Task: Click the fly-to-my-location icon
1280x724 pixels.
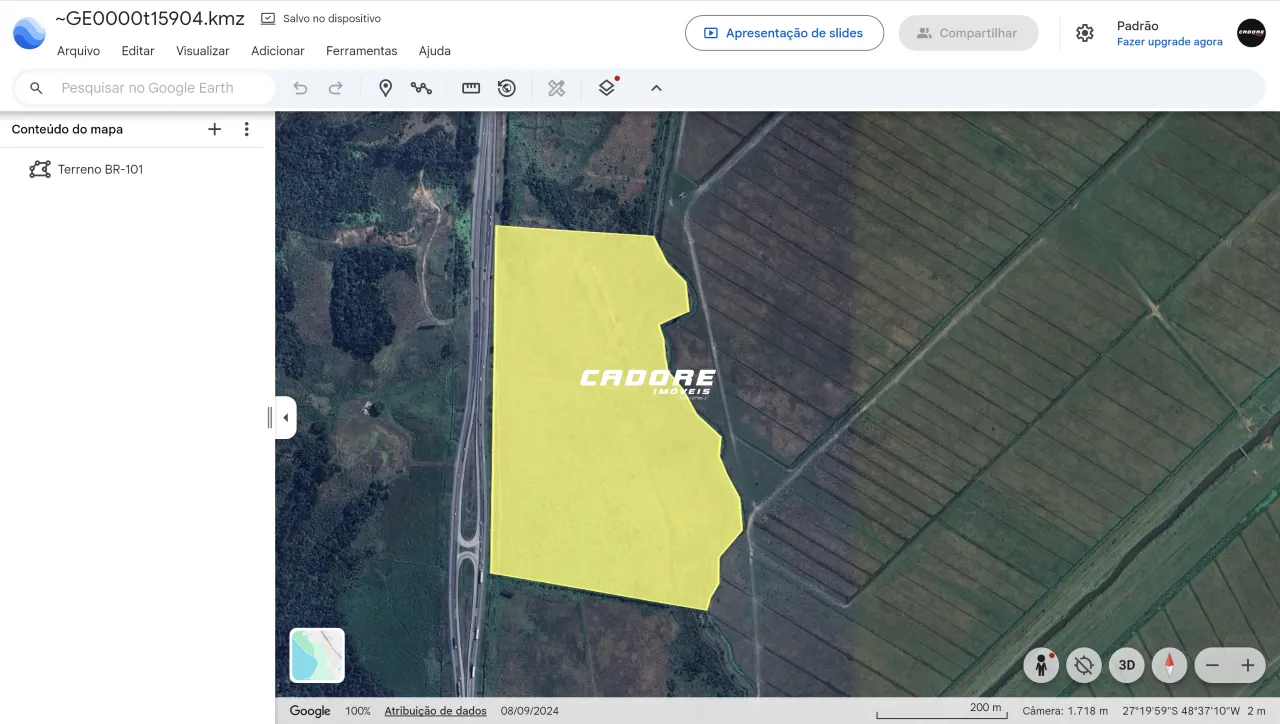Action: pos(1083,665)
